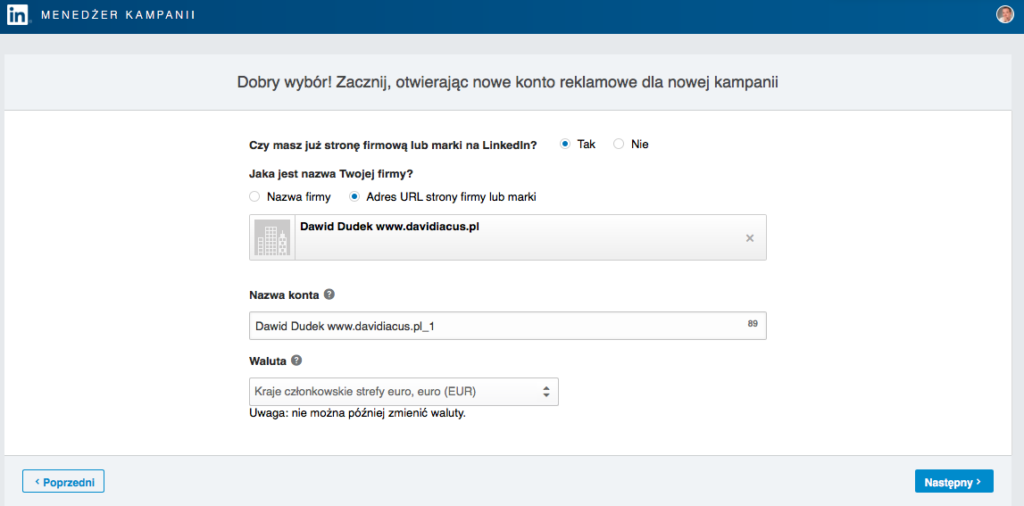Show help for Nazwa konta

click(x=329, y=295)
